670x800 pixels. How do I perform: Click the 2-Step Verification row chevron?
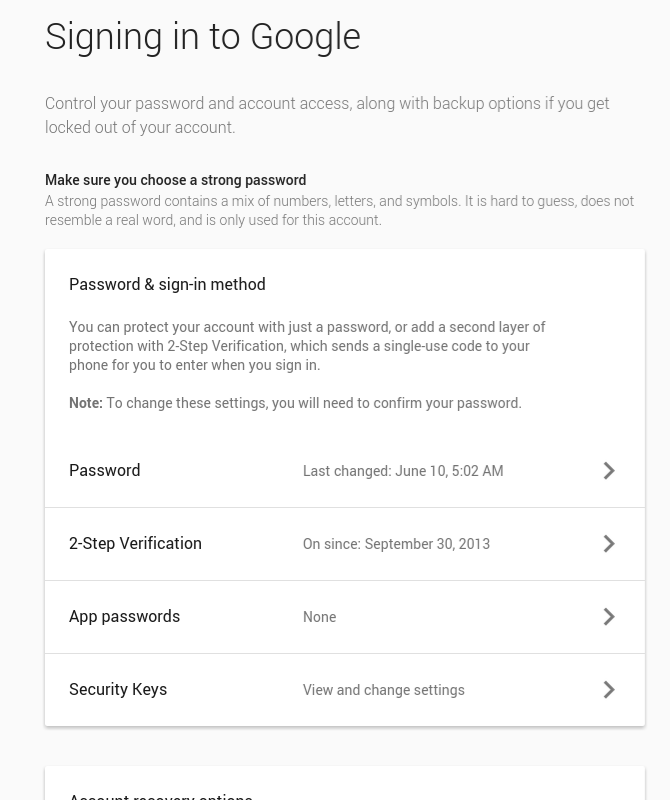[x=609, y=544]
